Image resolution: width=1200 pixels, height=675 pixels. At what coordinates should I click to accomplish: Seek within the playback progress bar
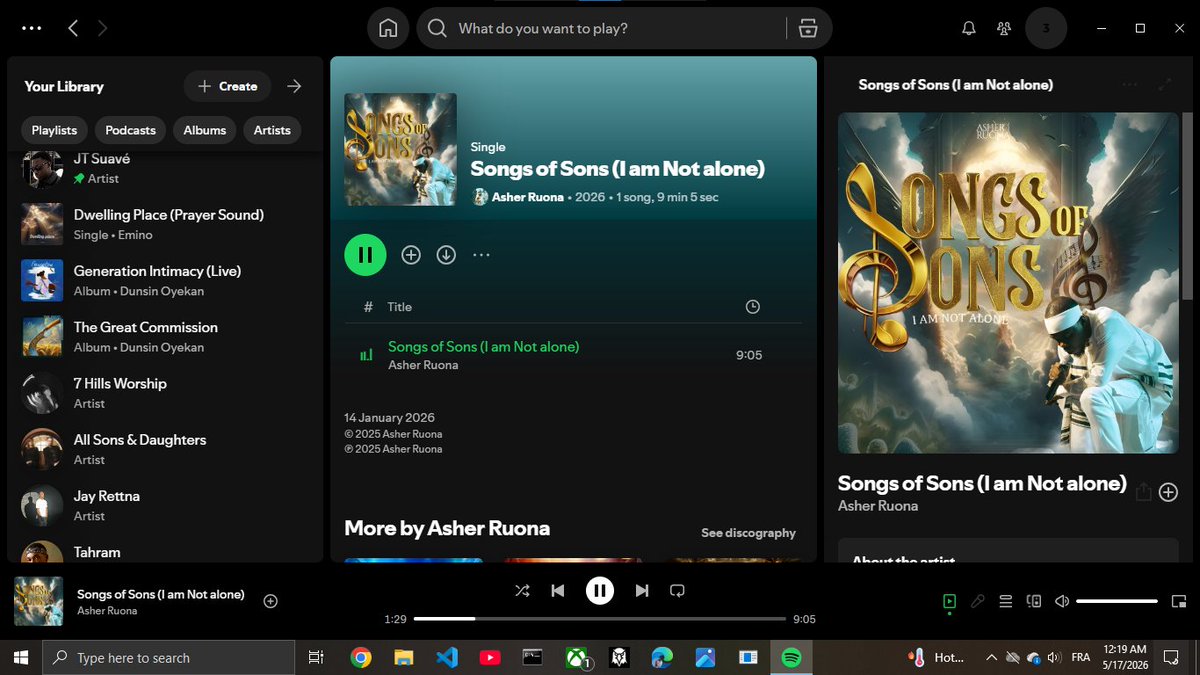[x=600, y=619]
